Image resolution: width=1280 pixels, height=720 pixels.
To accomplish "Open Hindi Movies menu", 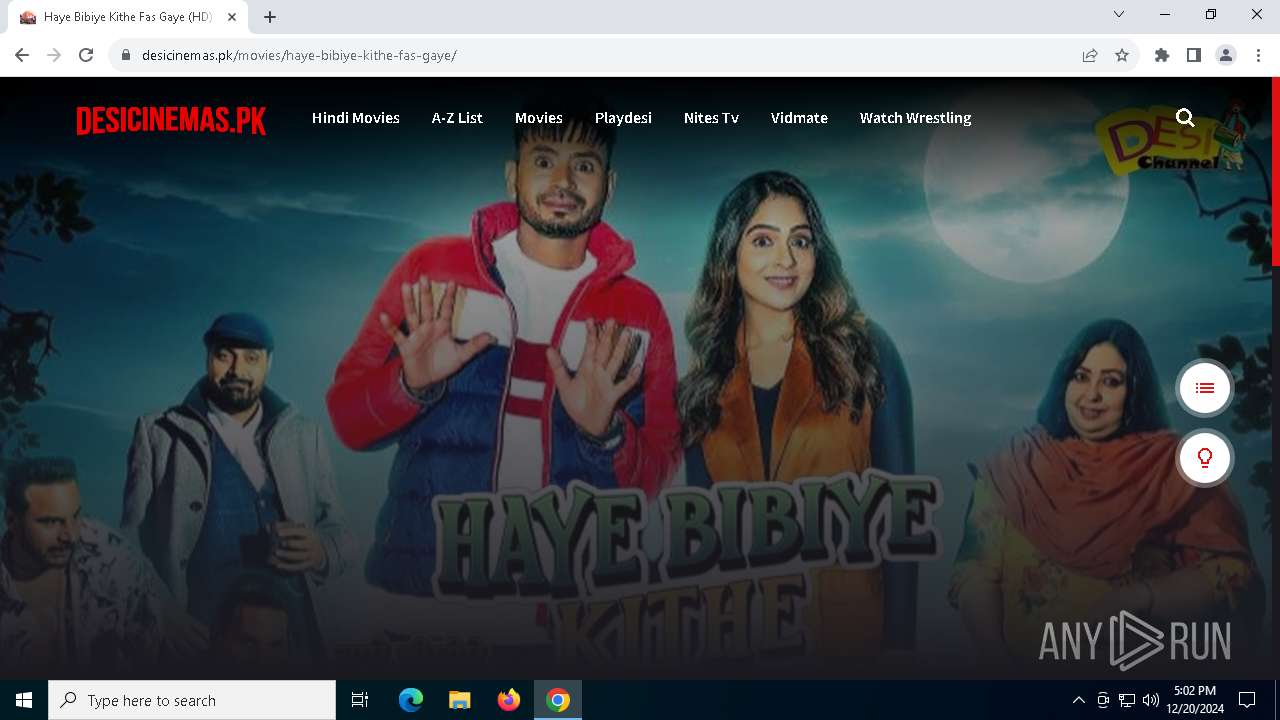I will click(x=356, y=118).
